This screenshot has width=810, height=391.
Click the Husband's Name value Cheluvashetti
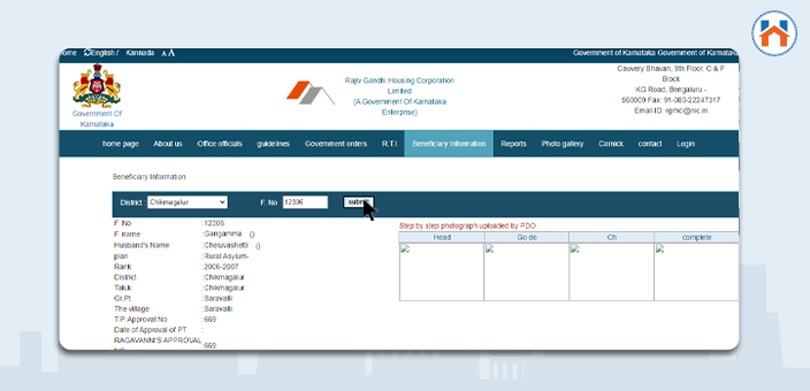226,245
